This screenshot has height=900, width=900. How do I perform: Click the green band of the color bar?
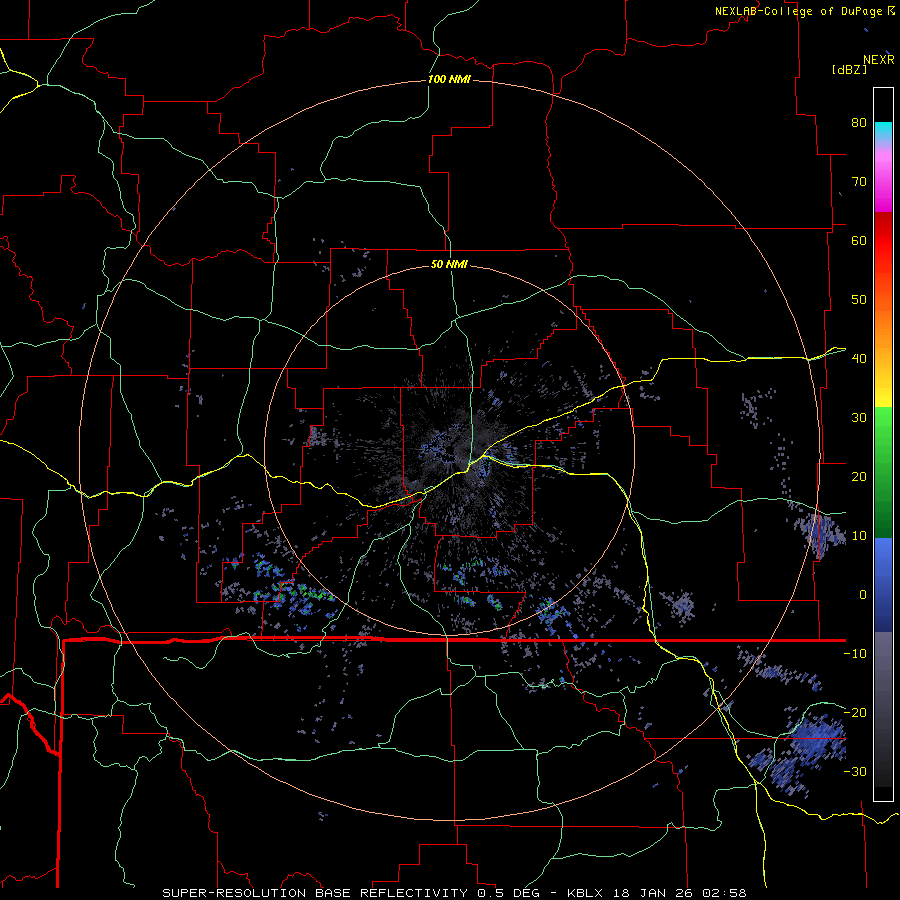[883, 472]
